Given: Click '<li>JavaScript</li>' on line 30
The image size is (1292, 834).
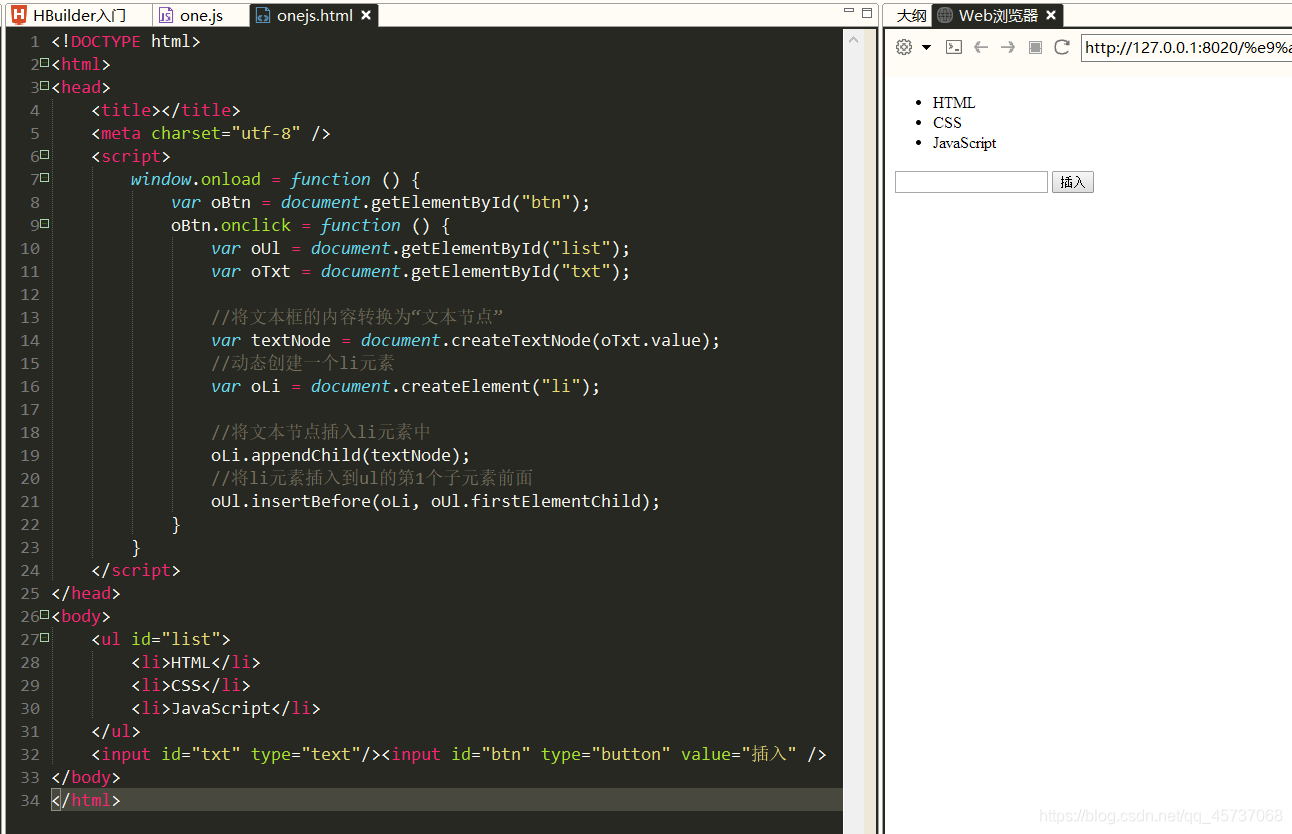Looking at the screenshot, I should 226,708.
